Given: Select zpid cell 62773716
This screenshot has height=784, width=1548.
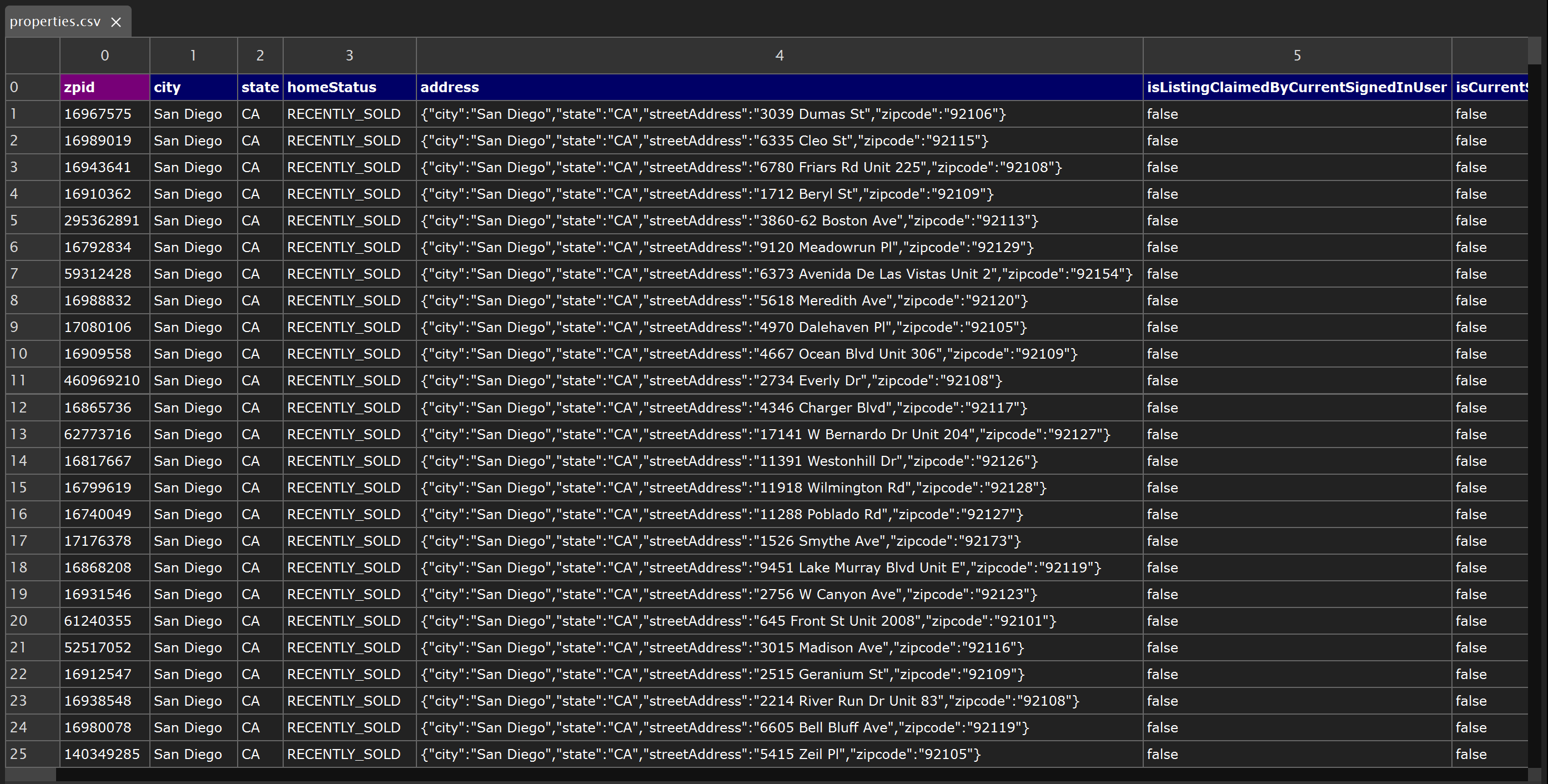Looking at the screenshot, I should tap(104, 434).
